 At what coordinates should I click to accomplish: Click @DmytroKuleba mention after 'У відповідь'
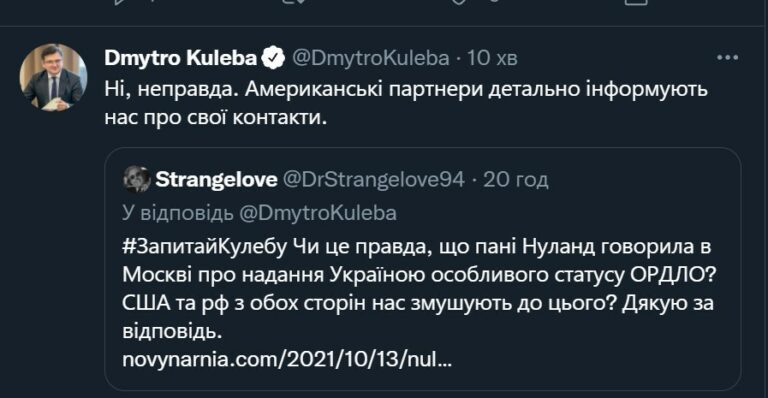click(318, 213)
